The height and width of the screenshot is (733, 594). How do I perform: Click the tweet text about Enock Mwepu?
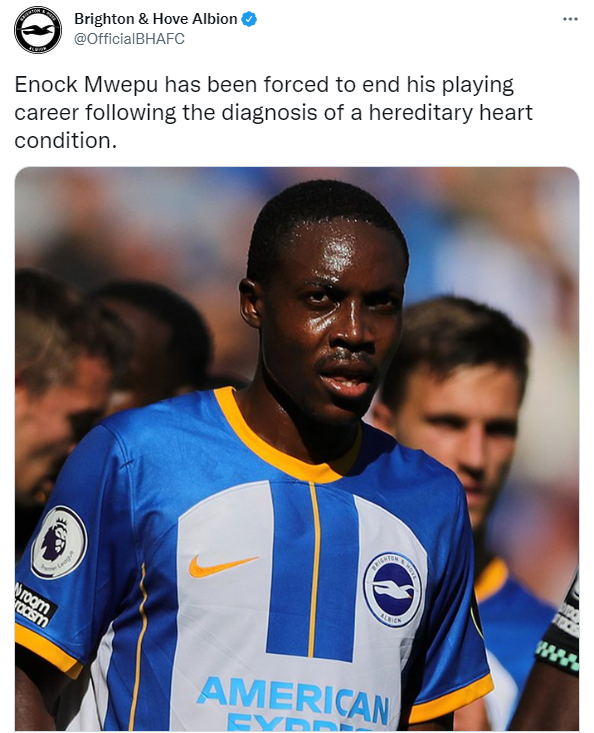click(273, 113)
